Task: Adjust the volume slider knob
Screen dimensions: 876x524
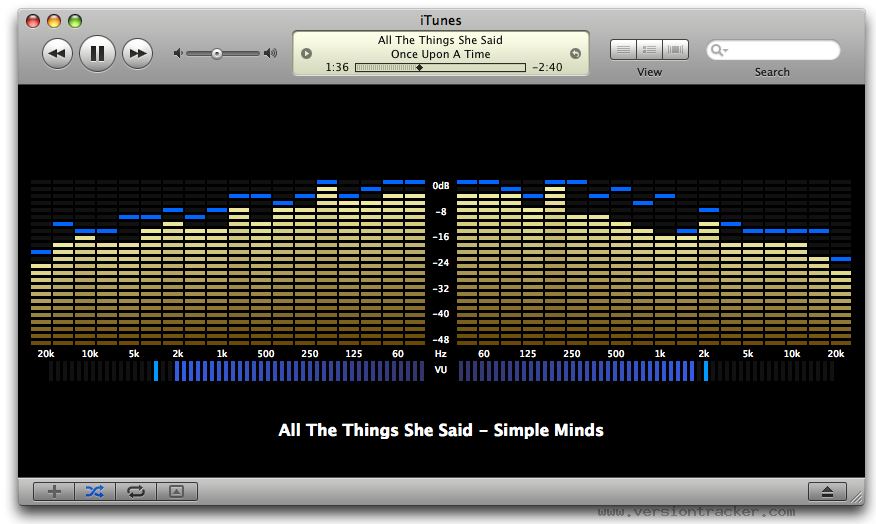Action: 217,54
